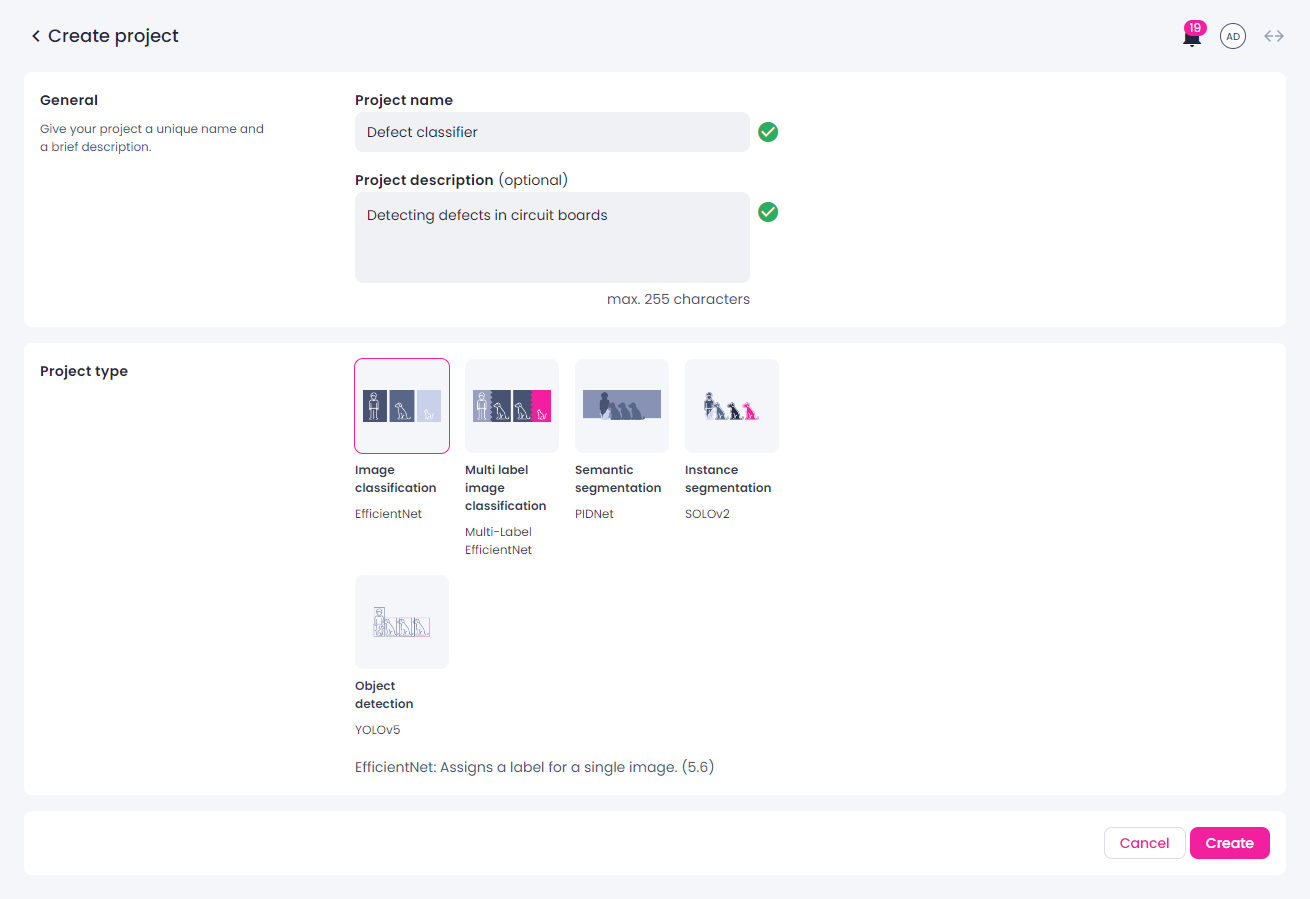Click the 'Semantic segmentation' caption text
Screen dimensions: 1310x899
(618, 479)
